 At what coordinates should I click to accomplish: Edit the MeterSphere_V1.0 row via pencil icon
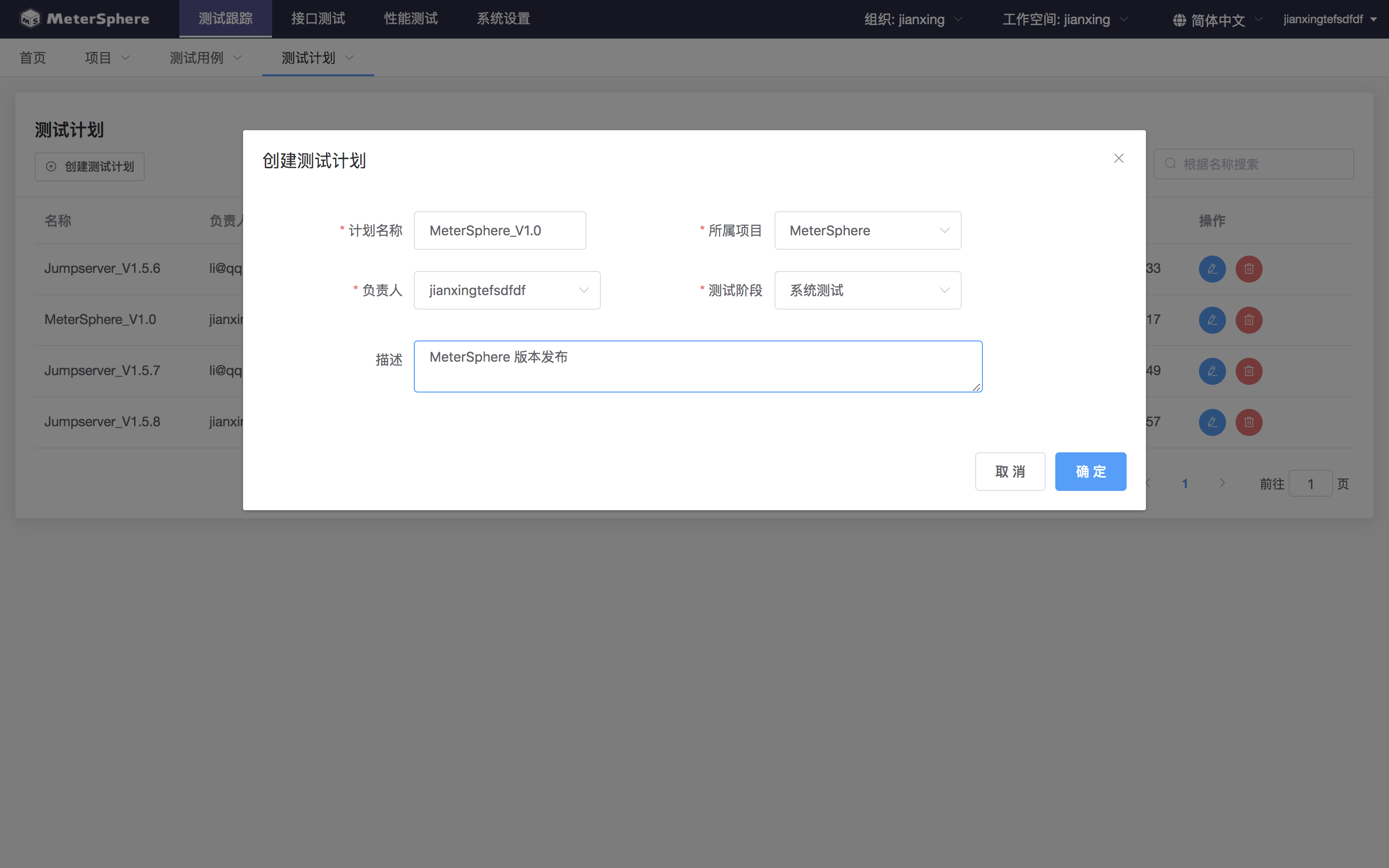point(1212,320)
